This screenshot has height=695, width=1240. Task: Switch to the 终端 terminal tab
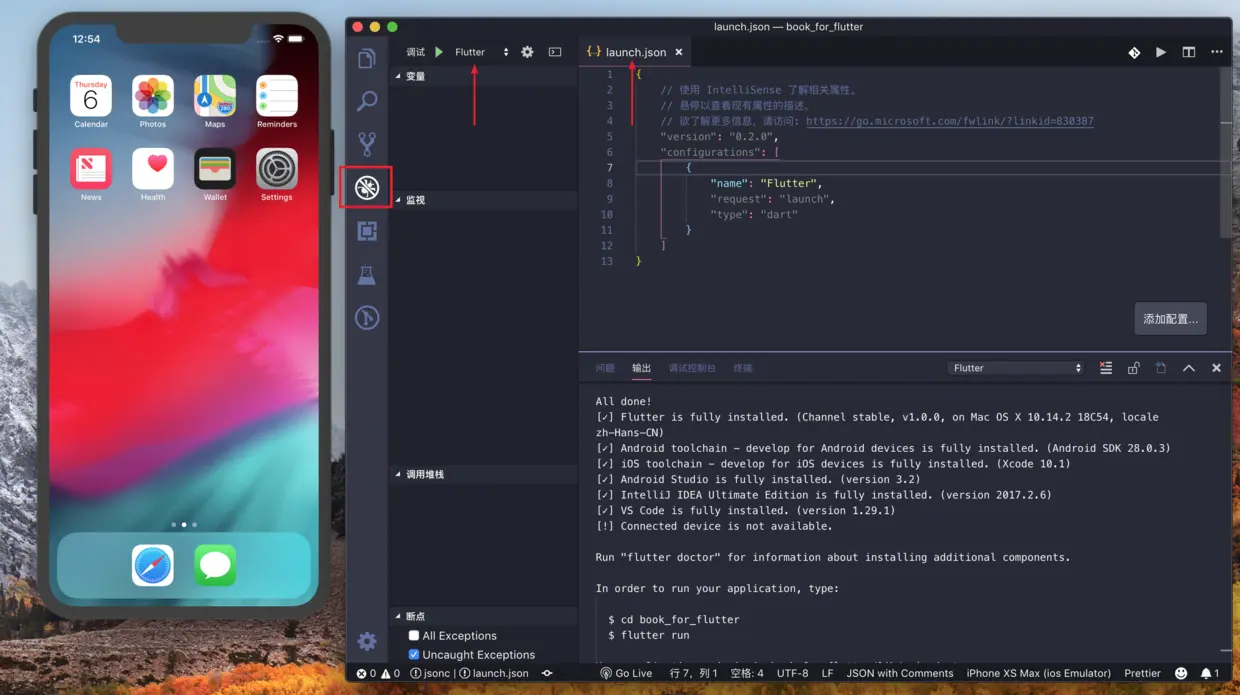[743, 368]
